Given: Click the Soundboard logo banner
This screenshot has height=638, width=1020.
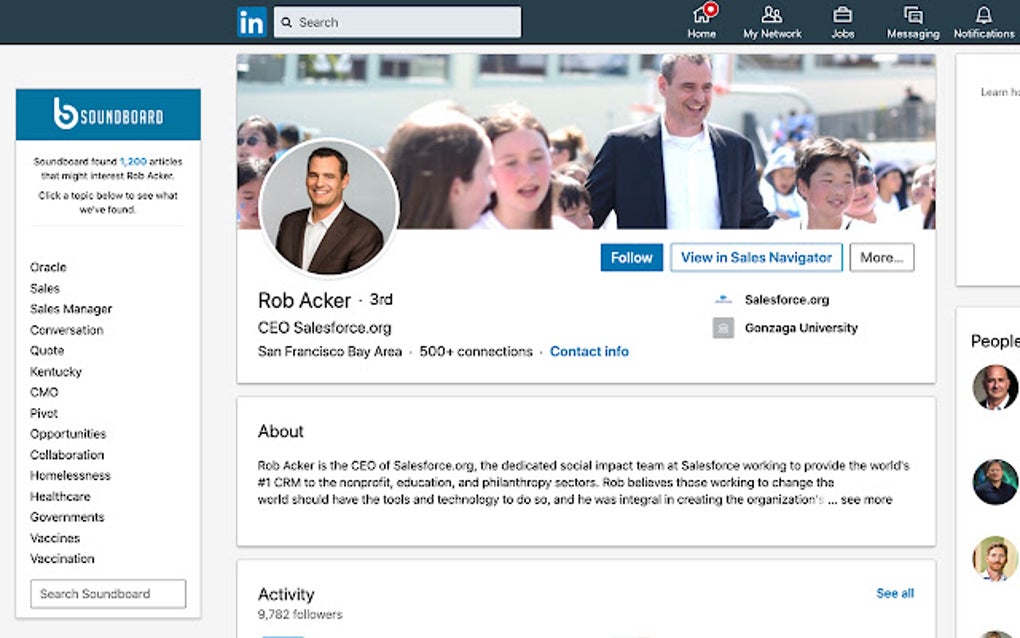Looking at the screenshot, I should point(108,114).
